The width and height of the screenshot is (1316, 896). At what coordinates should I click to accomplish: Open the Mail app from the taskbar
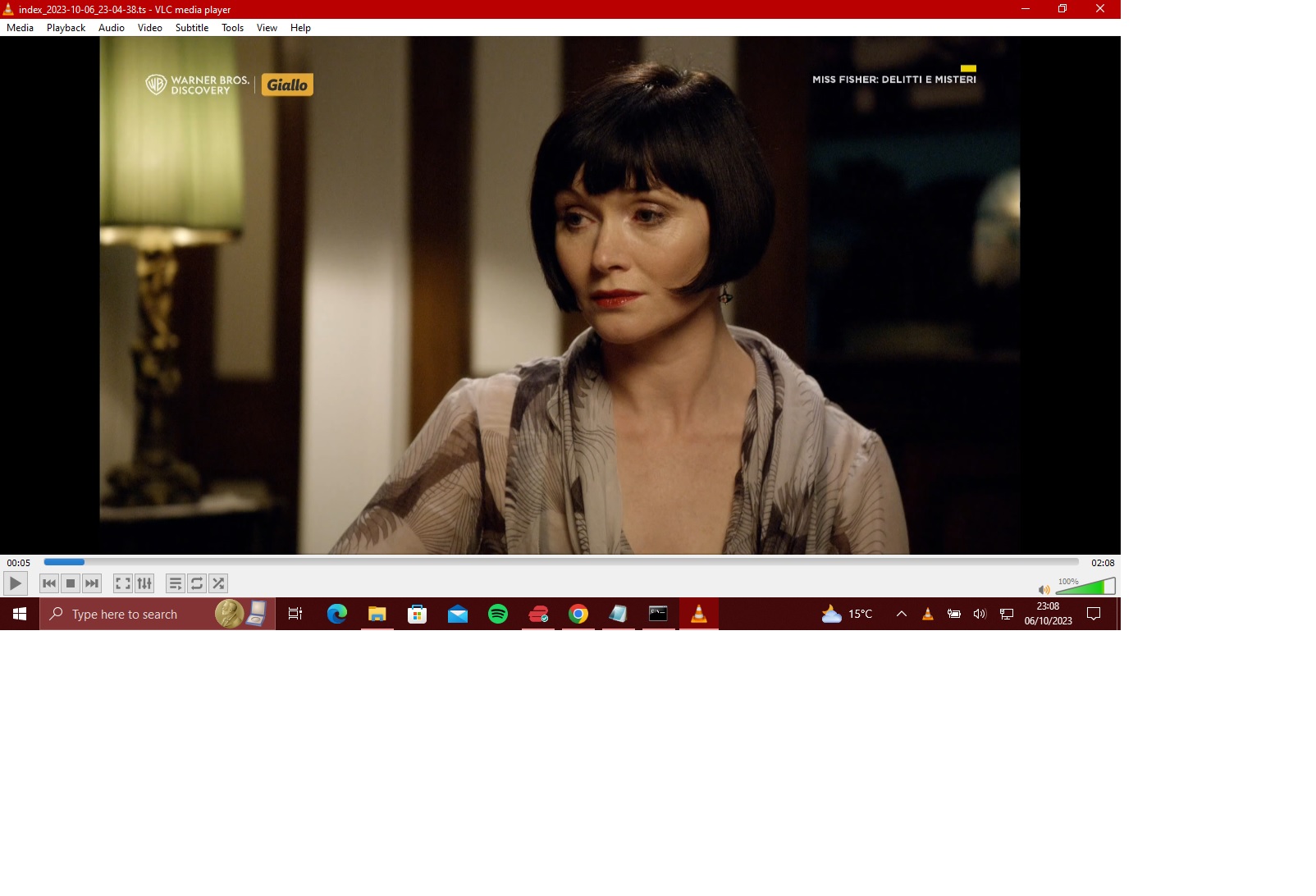pyautogui.click(x=457, y=614)
